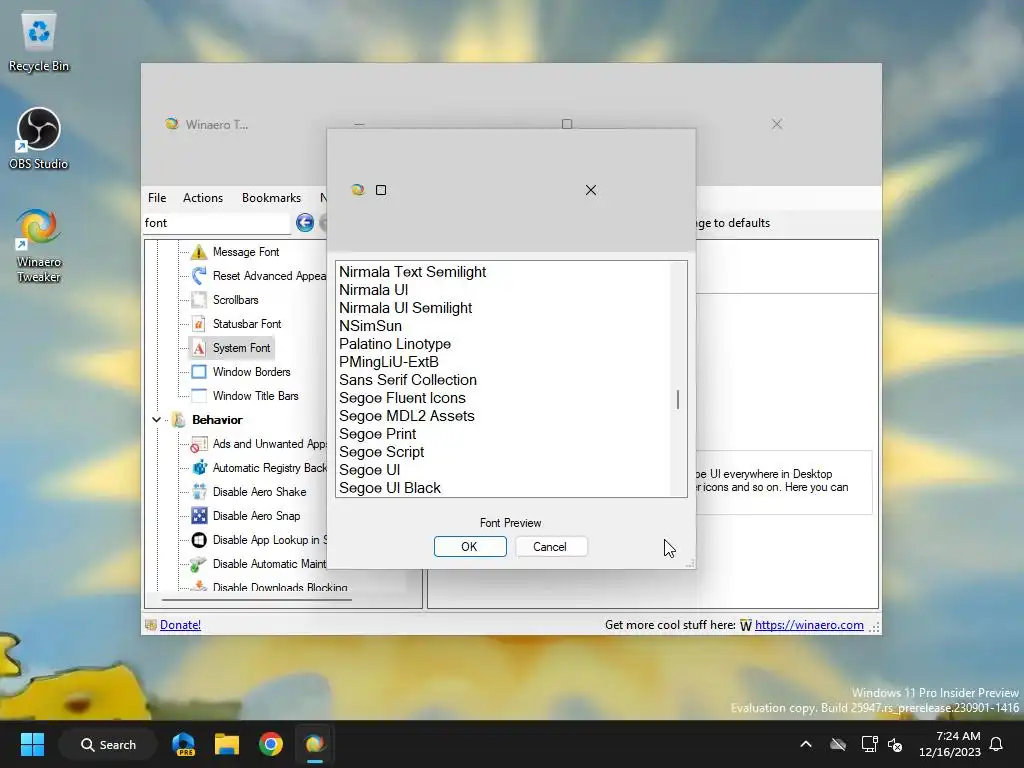Open the OBS Studio desktop shortcut
1024x768 pixels.
(39, 138)
